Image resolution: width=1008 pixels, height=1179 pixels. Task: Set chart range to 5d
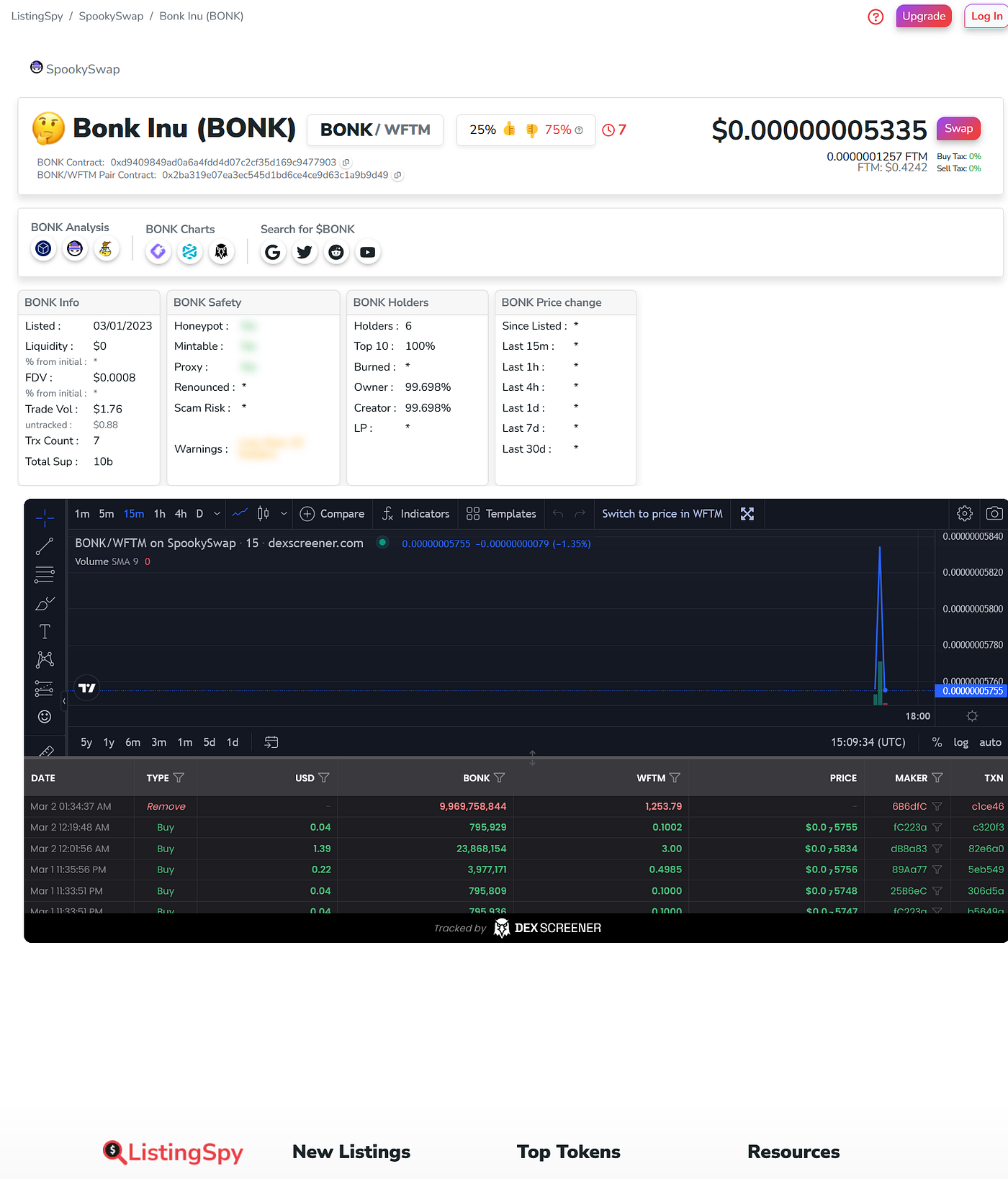210,742
